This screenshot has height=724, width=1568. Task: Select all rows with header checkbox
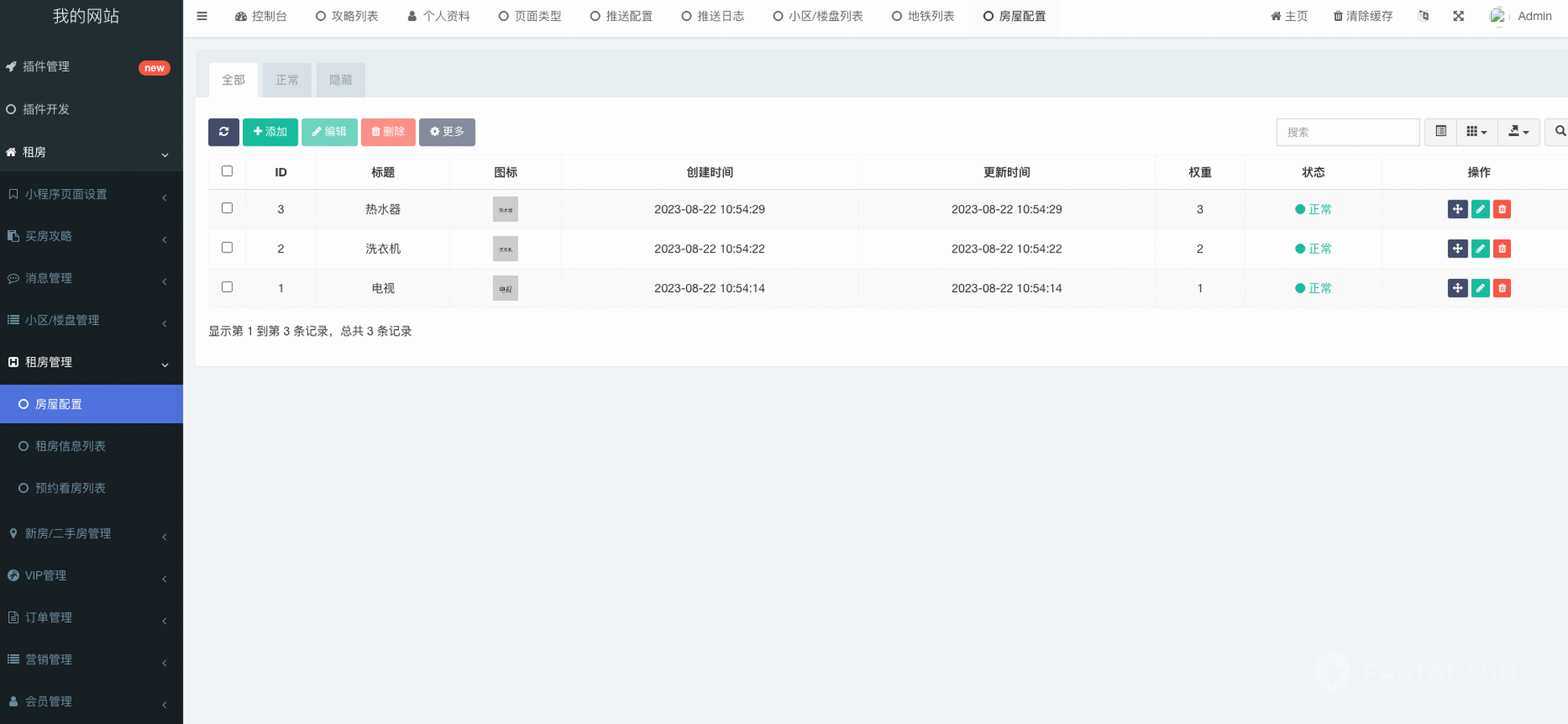(227, 171)
